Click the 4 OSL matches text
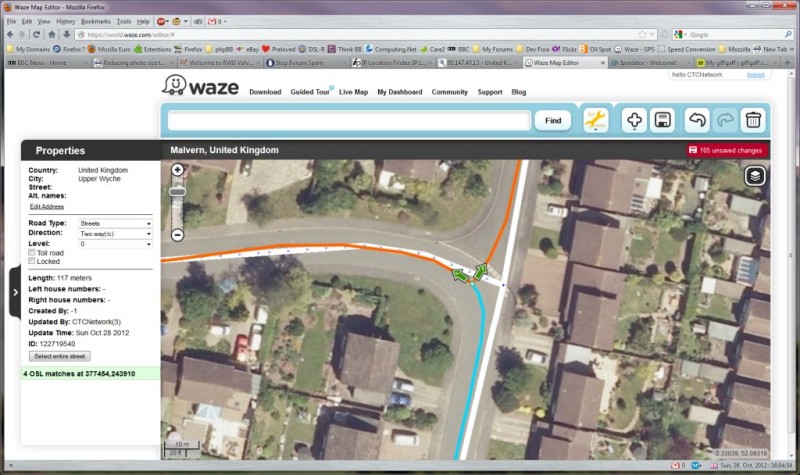800x475 pixels. tap(79, 373)
